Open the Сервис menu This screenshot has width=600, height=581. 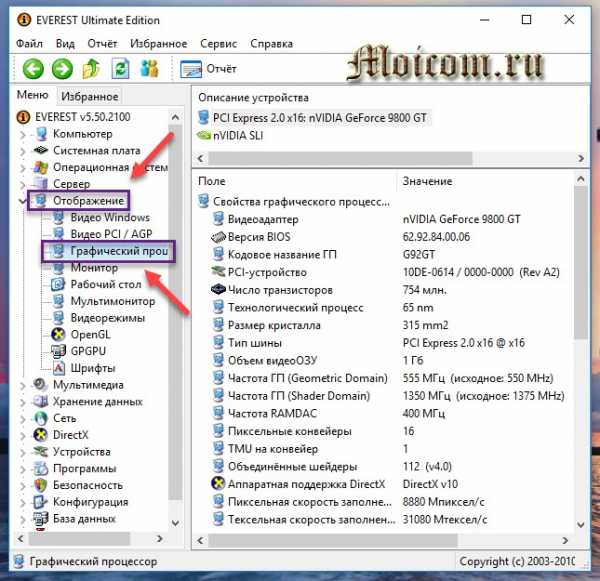(218, 44)
